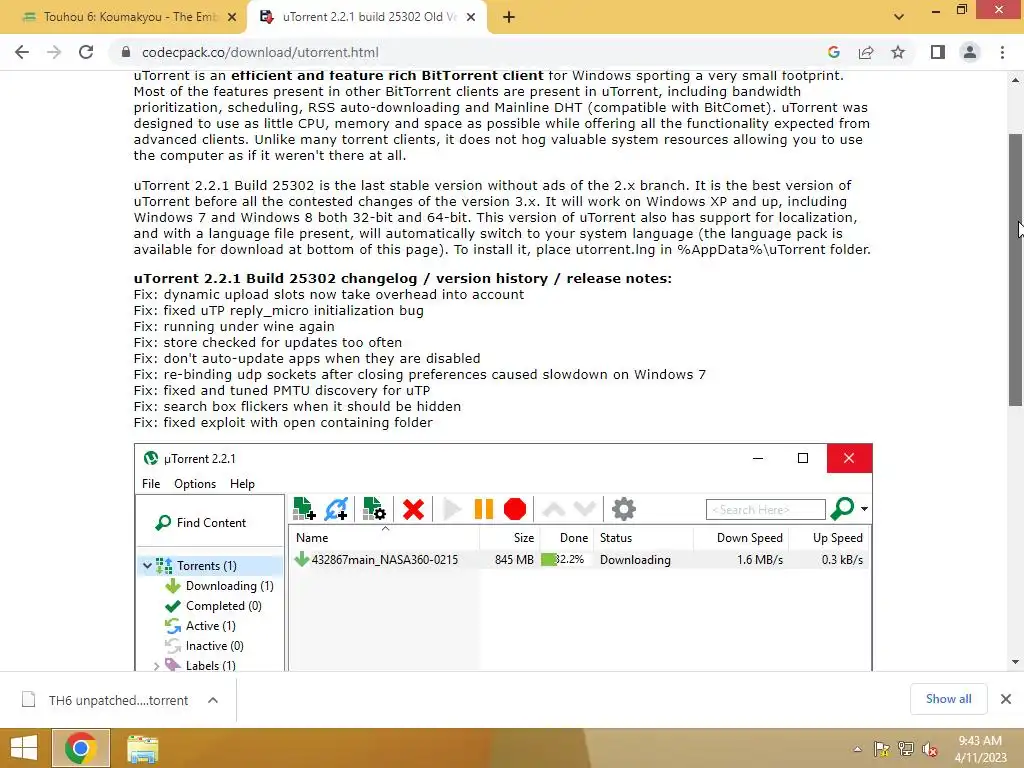
Task: Open a new browser tab
Action: (509, 17)
